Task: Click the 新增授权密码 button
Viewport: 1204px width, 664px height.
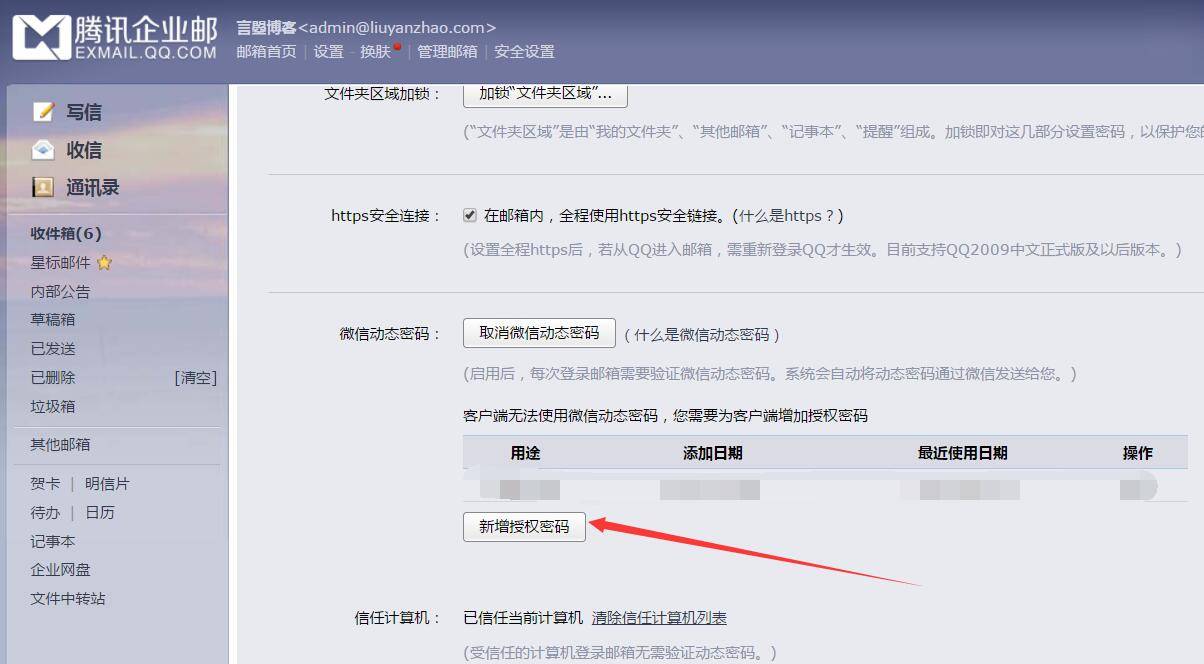Action: (x=524, y=526)
